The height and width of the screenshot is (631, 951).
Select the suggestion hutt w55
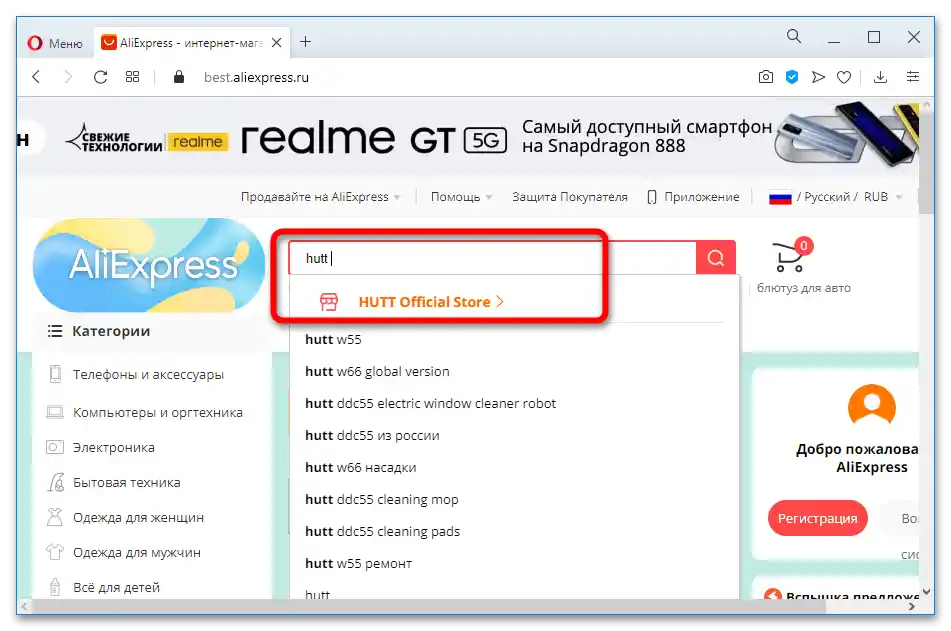[x=333, y=339]
